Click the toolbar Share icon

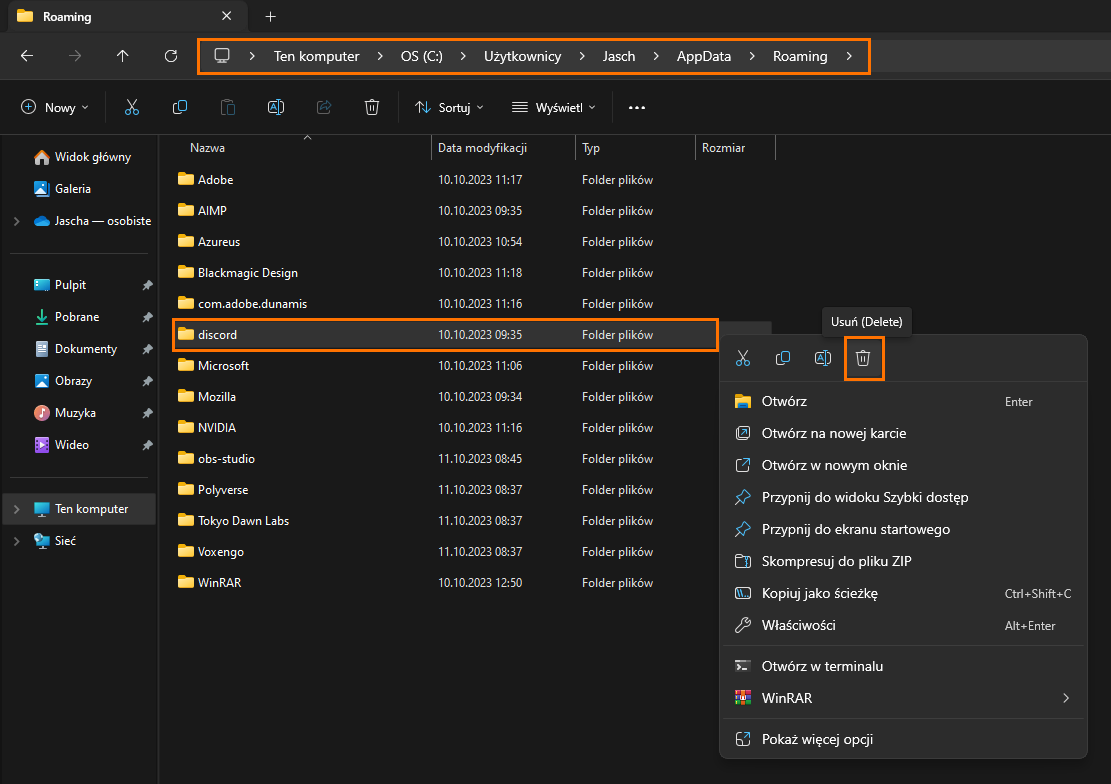point(324,107)
